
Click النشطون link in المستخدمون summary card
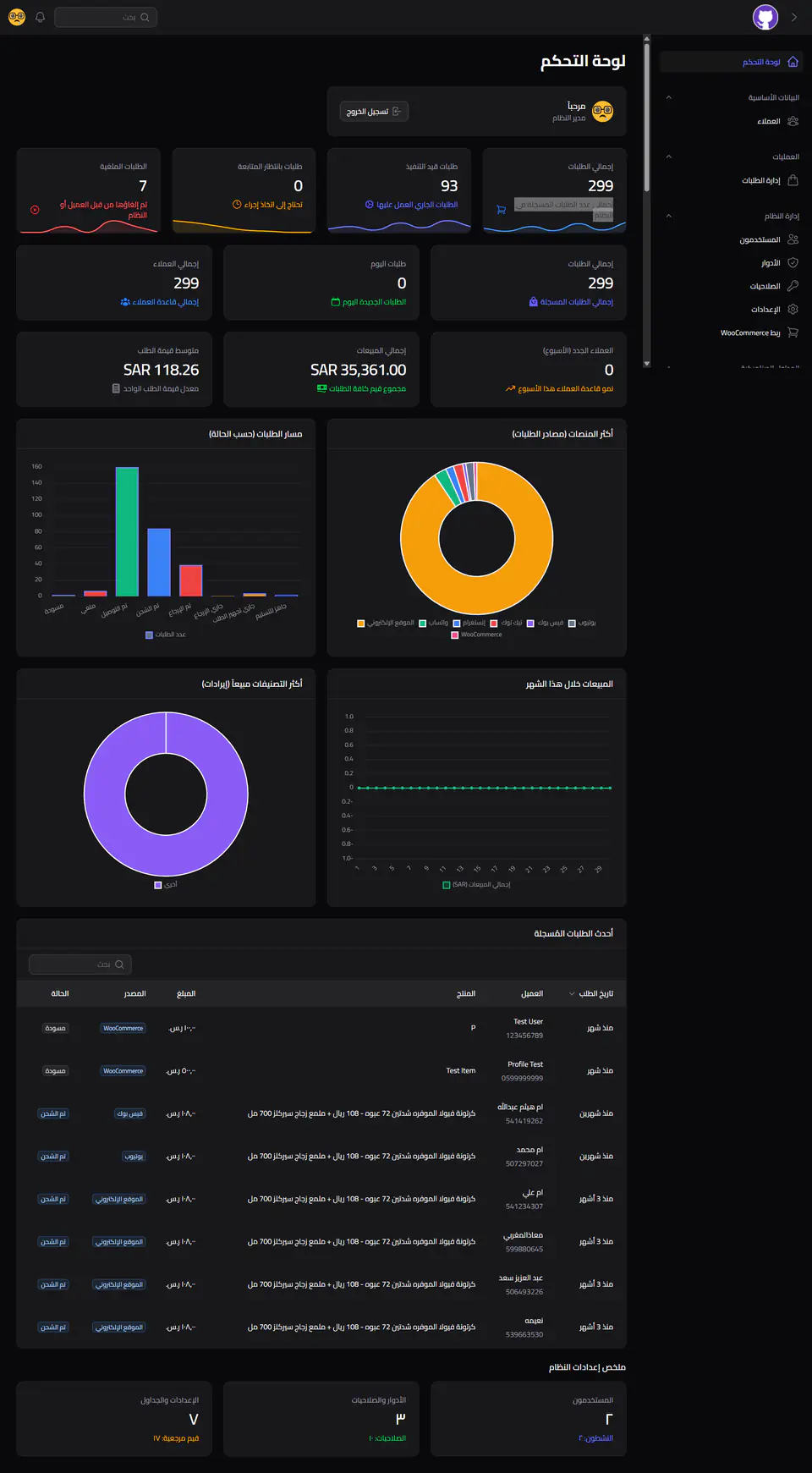click(x=596, y=1438)
